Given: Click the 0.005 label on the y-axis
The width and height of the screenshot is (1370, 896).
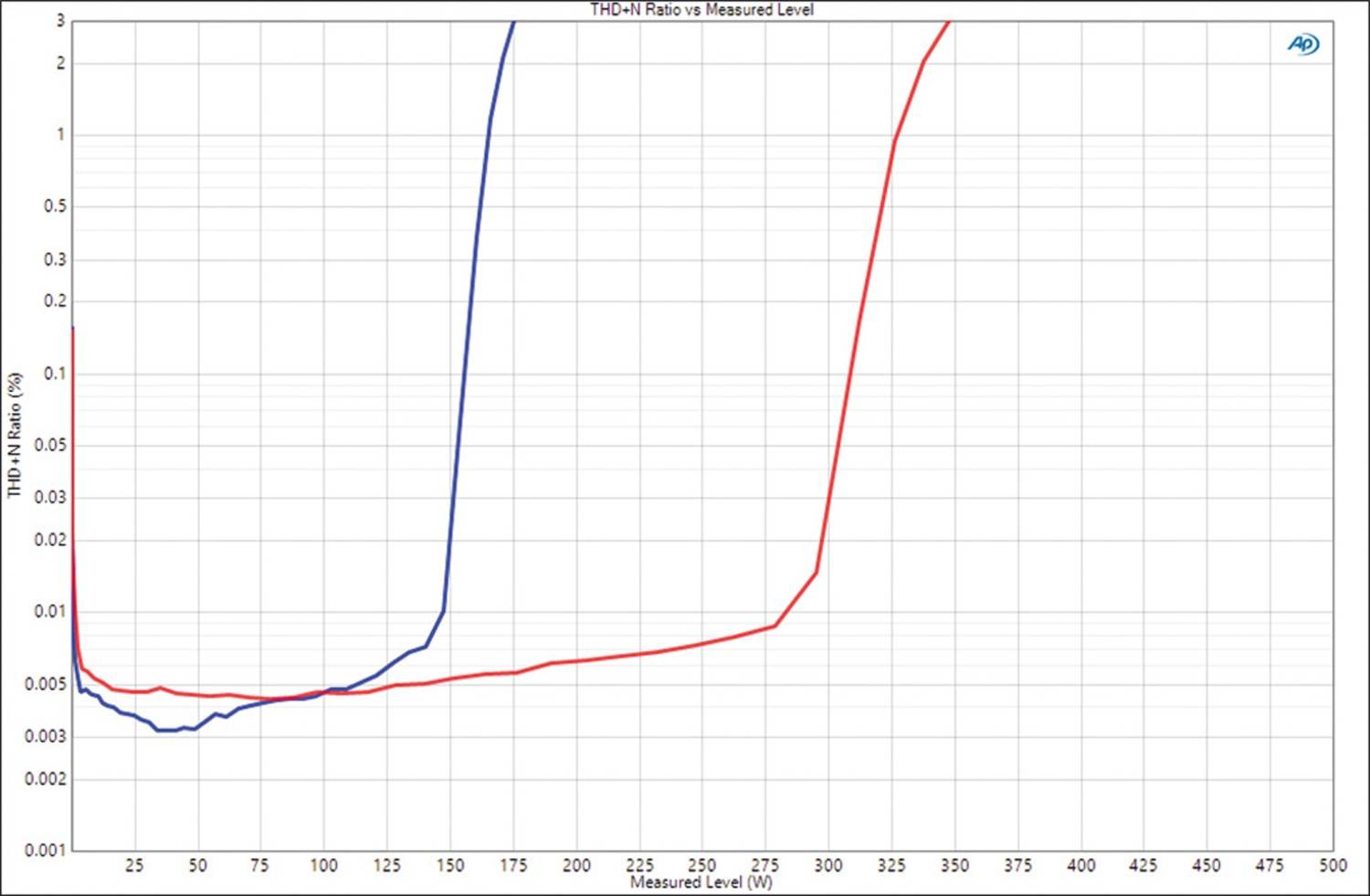Looking at the screenshot, I should tap(47, 684).
